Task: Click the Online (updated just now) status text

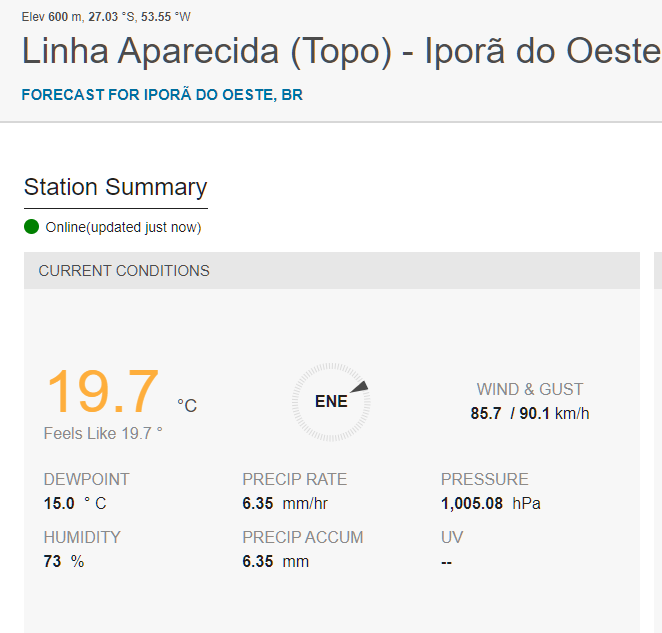Action: 123,227
